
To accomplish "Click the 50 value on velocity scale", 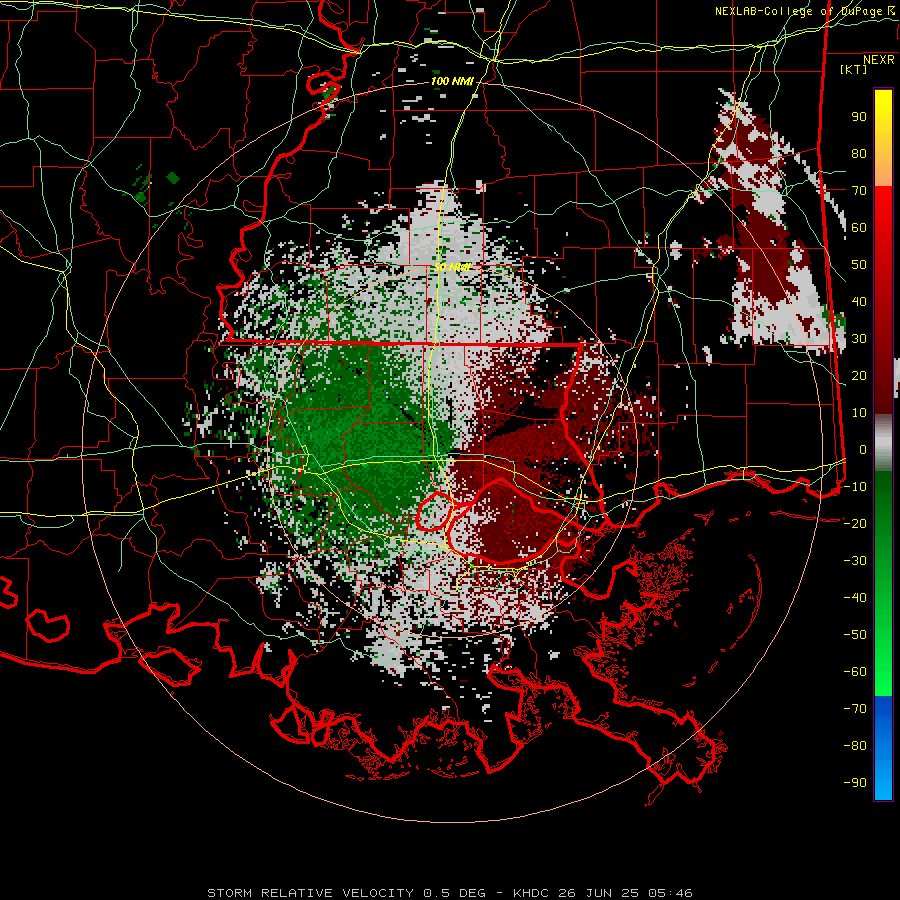I will [x=859, y=265].
